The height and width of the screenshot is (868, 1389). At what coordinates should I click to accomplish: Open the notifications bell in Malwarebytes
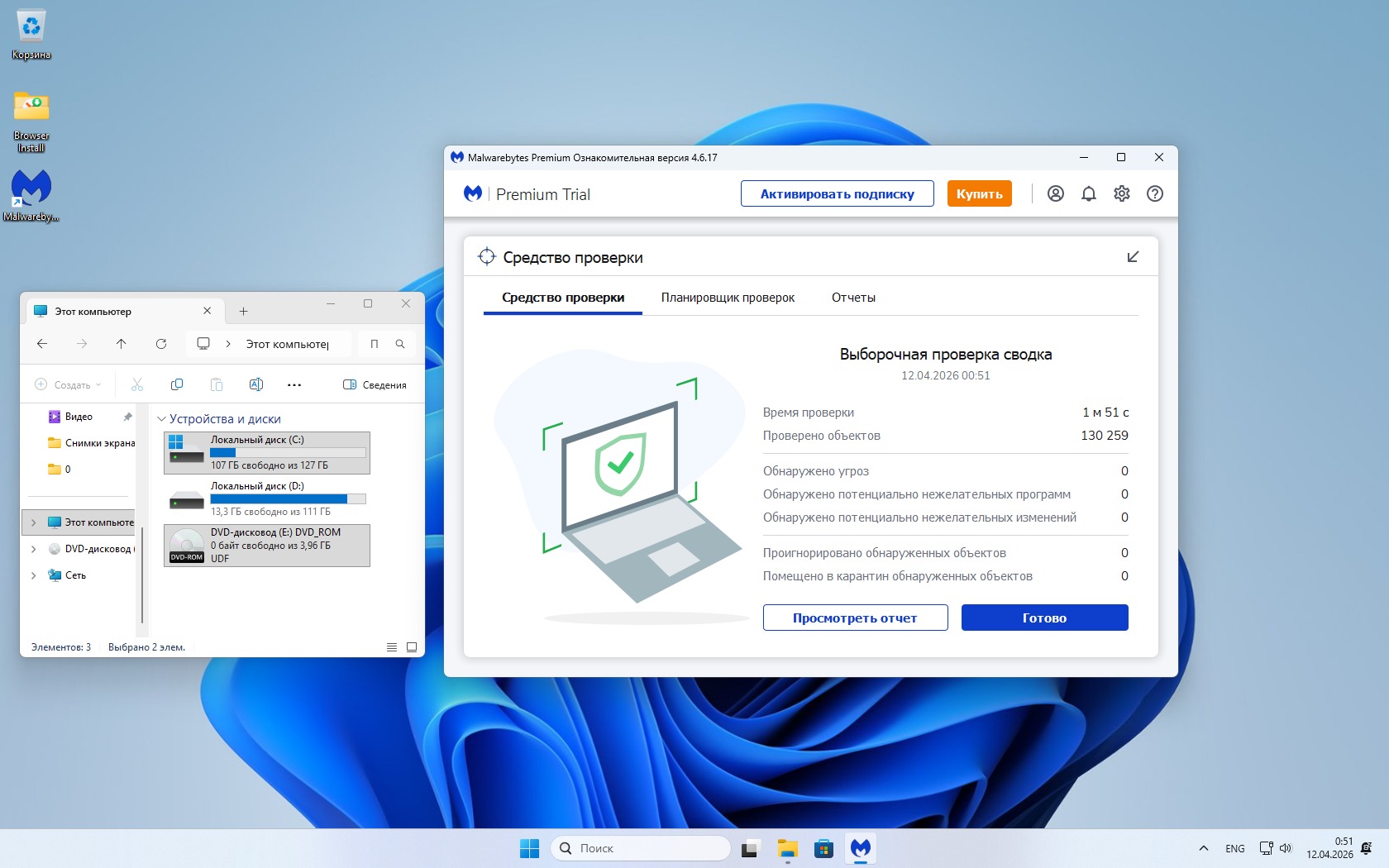[x=1088, y=193]
